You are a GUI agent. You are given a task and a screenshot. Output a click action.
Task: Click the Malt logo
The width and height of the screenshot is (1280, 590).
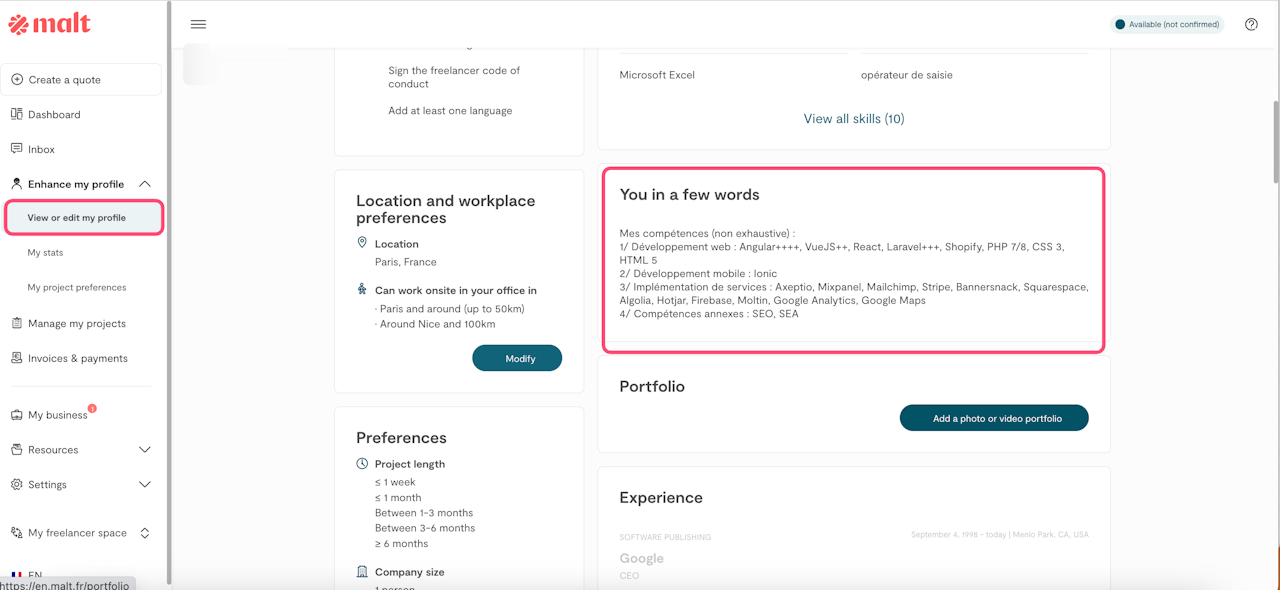[x=49, y=25]
